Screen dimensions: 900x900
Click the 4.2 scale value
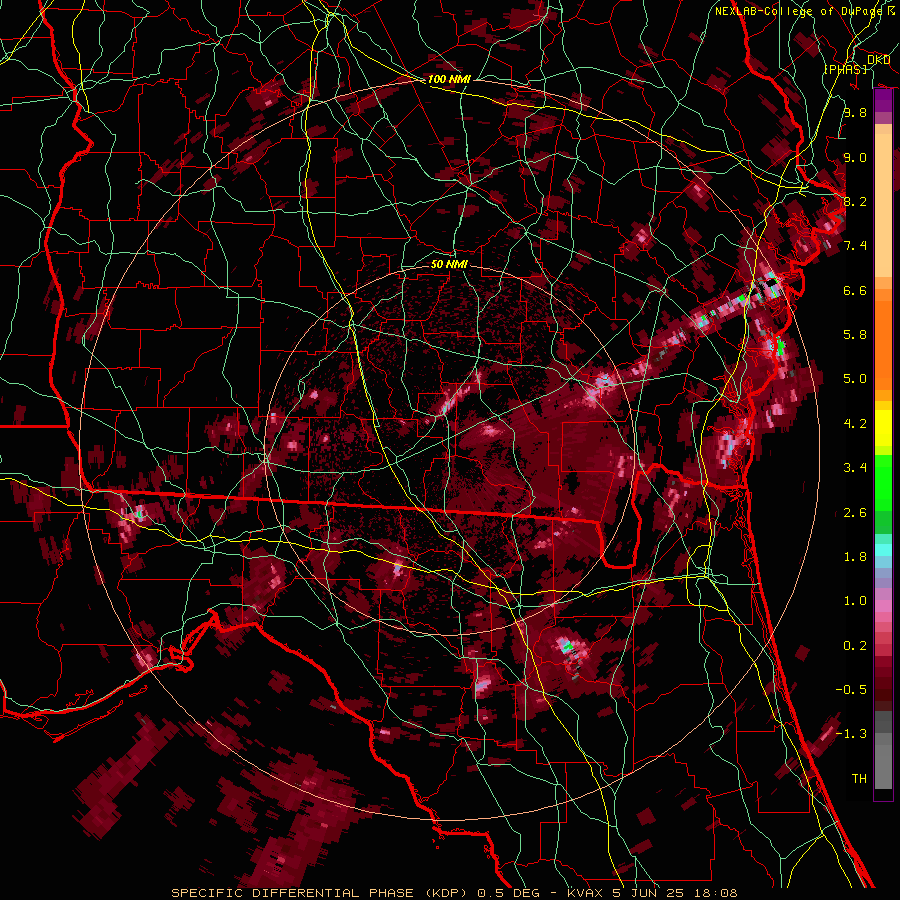point(855,424)
